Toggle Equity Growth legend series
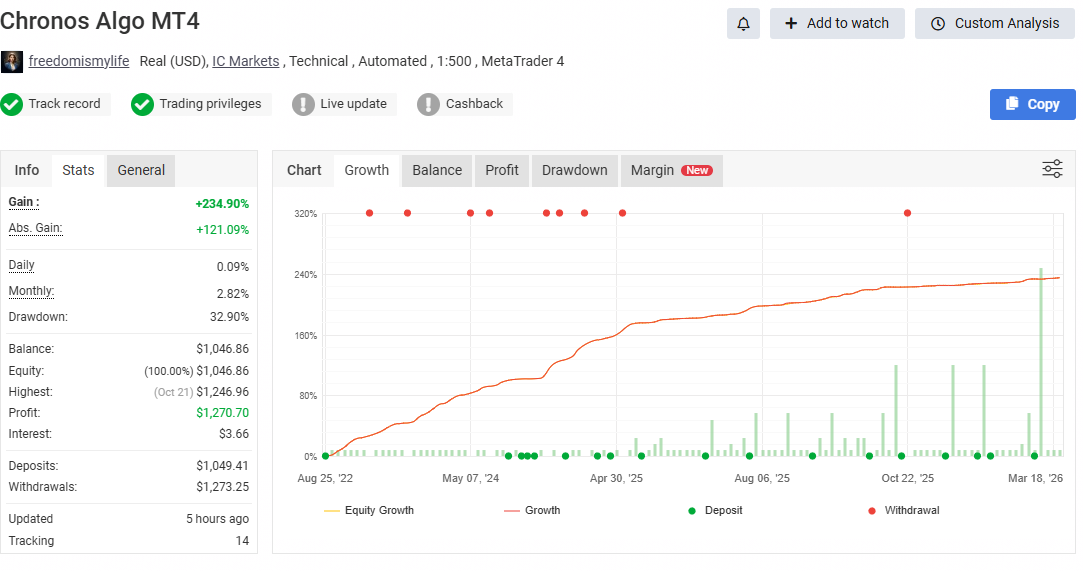The image size is (1083, 571). tap(369, 510)
